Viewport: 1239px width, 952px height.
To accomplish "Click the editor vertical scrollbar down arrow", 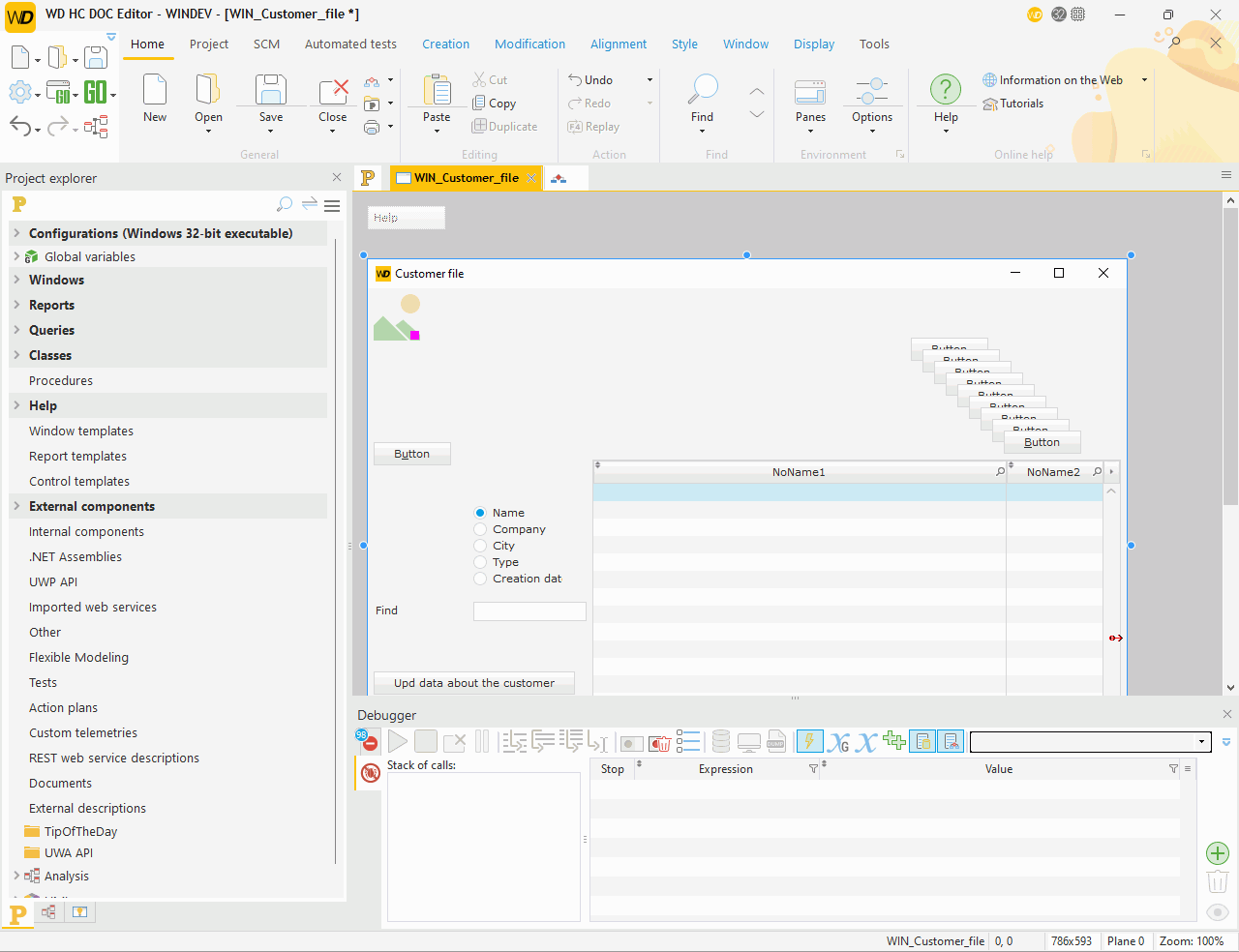I will (1230, 688).
